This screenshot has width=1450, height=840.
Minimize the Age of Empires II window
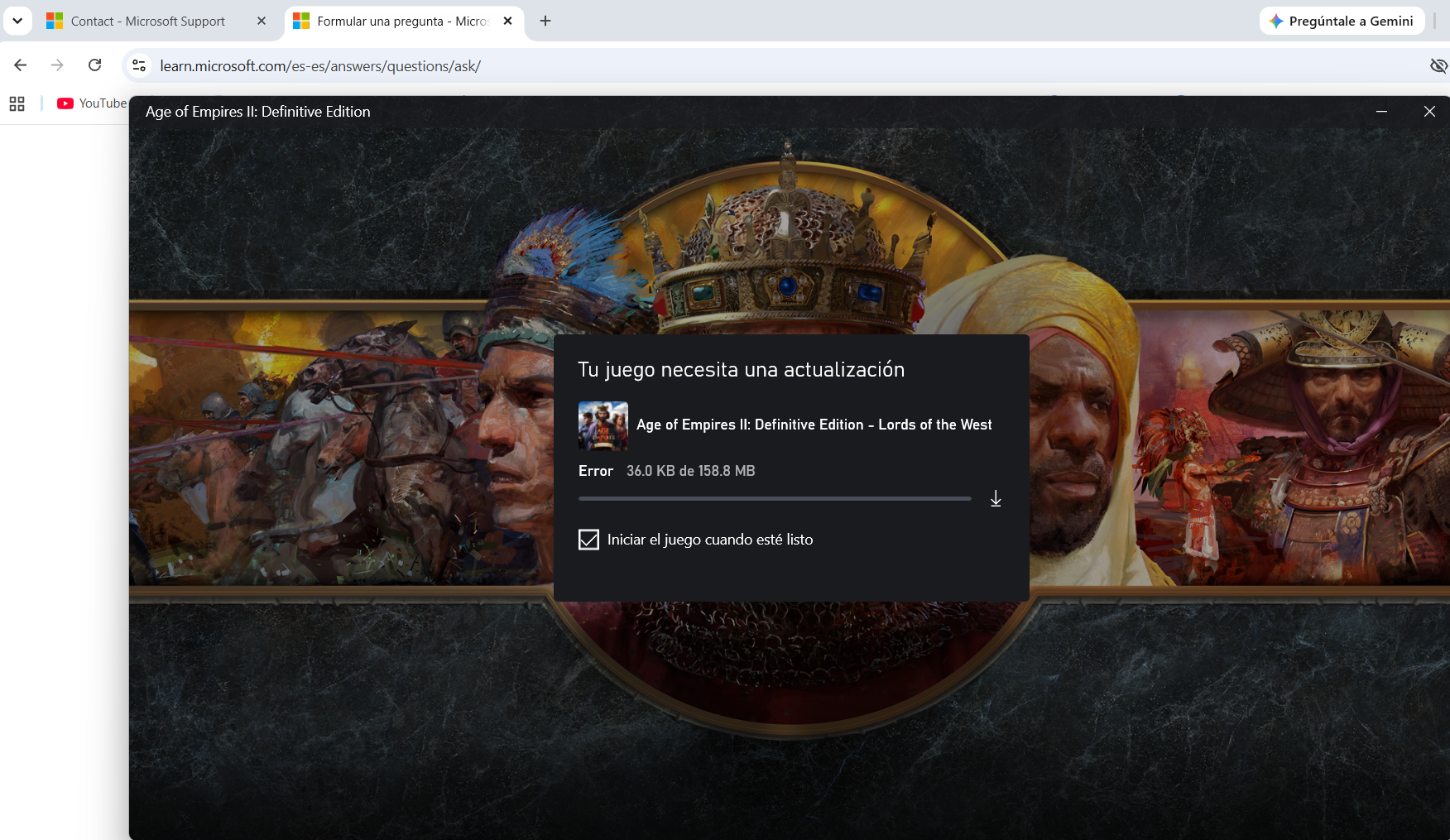coord(1381,112)
